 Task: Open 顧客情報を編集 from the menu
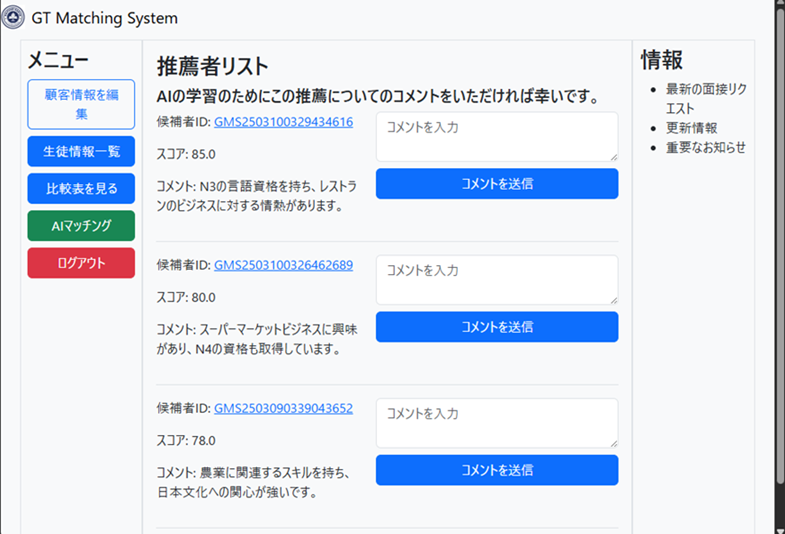pyautogui.click(x=81, y=104)
